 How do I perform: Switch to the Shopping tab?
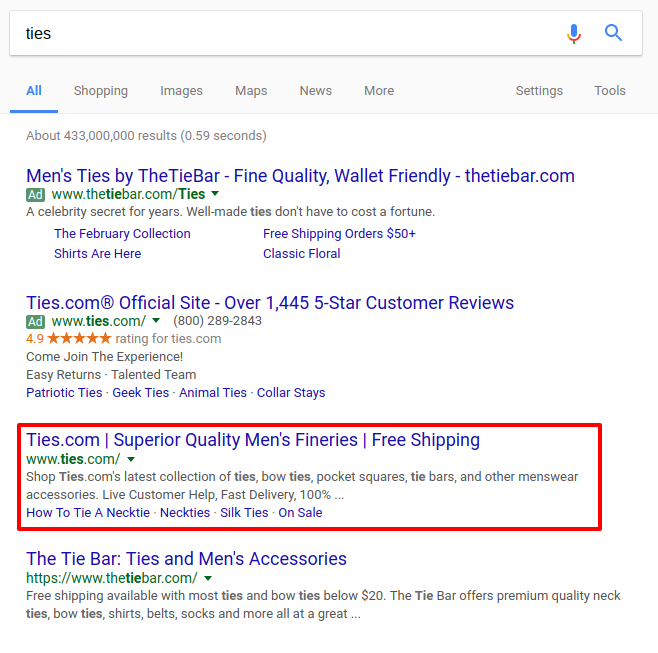(101, 91)
